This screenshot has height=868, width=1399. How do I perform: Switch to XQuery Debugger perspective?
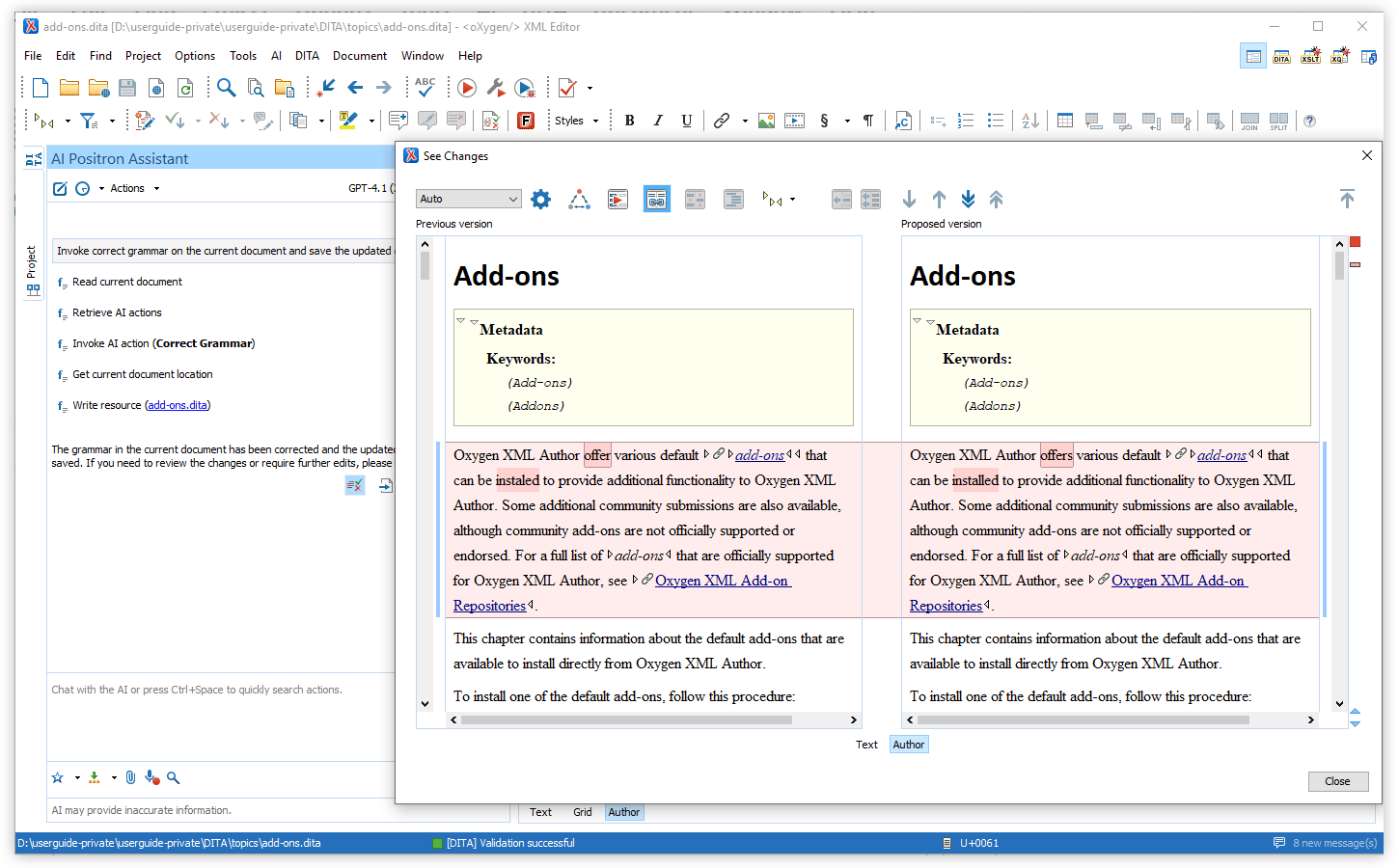1339,57
